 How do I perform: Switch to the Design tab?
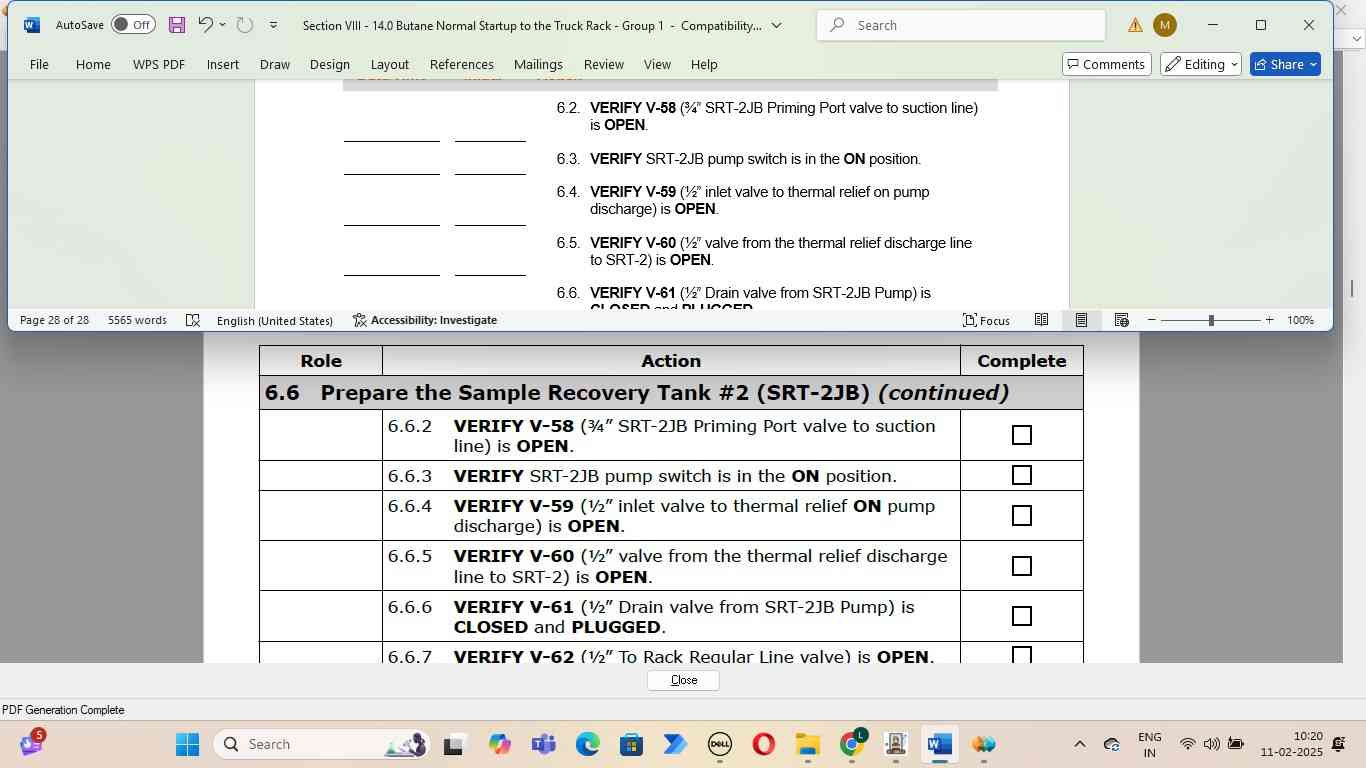click(330, 64)
